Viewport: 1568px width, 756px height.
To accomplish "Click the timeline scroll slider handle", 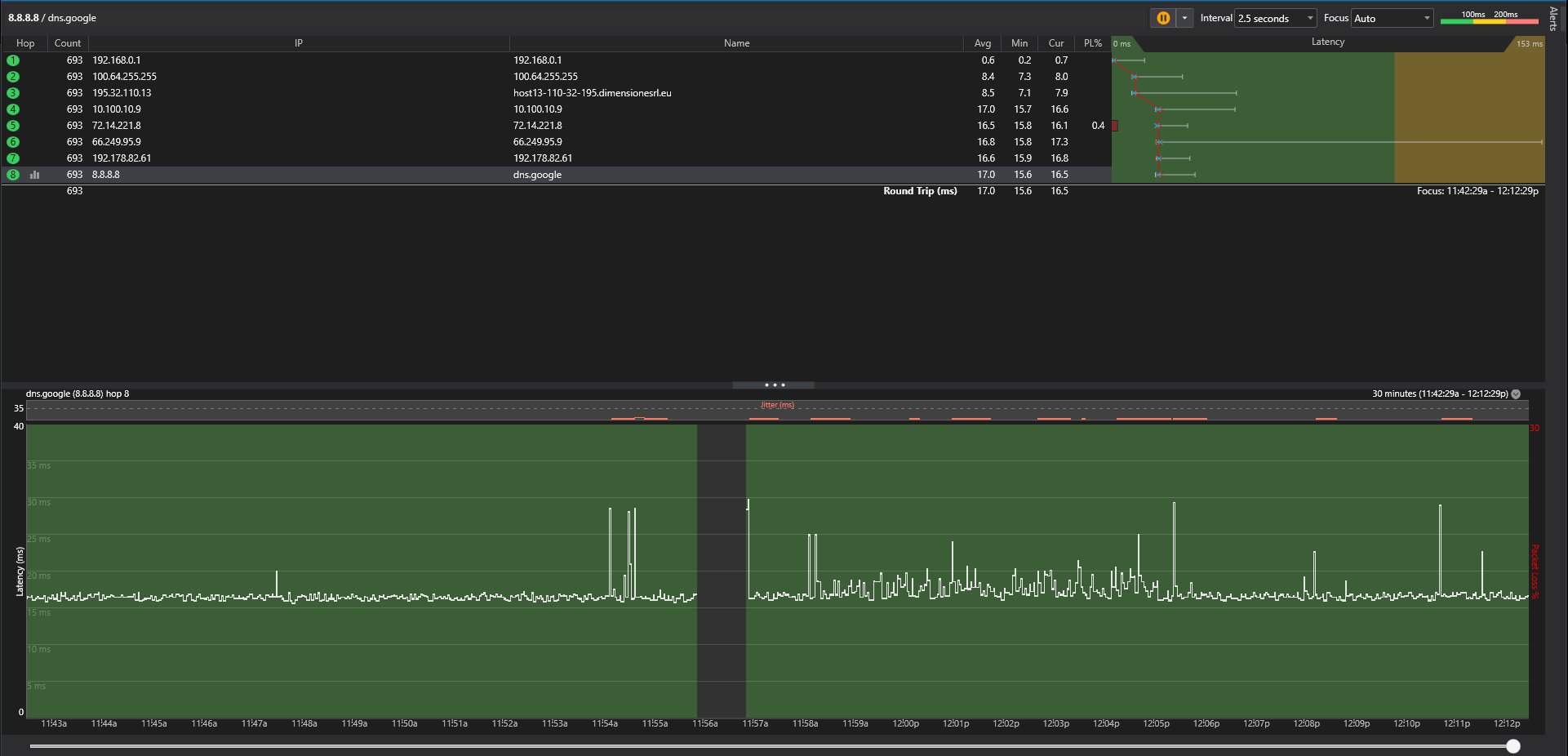I will pos(1513,746).
